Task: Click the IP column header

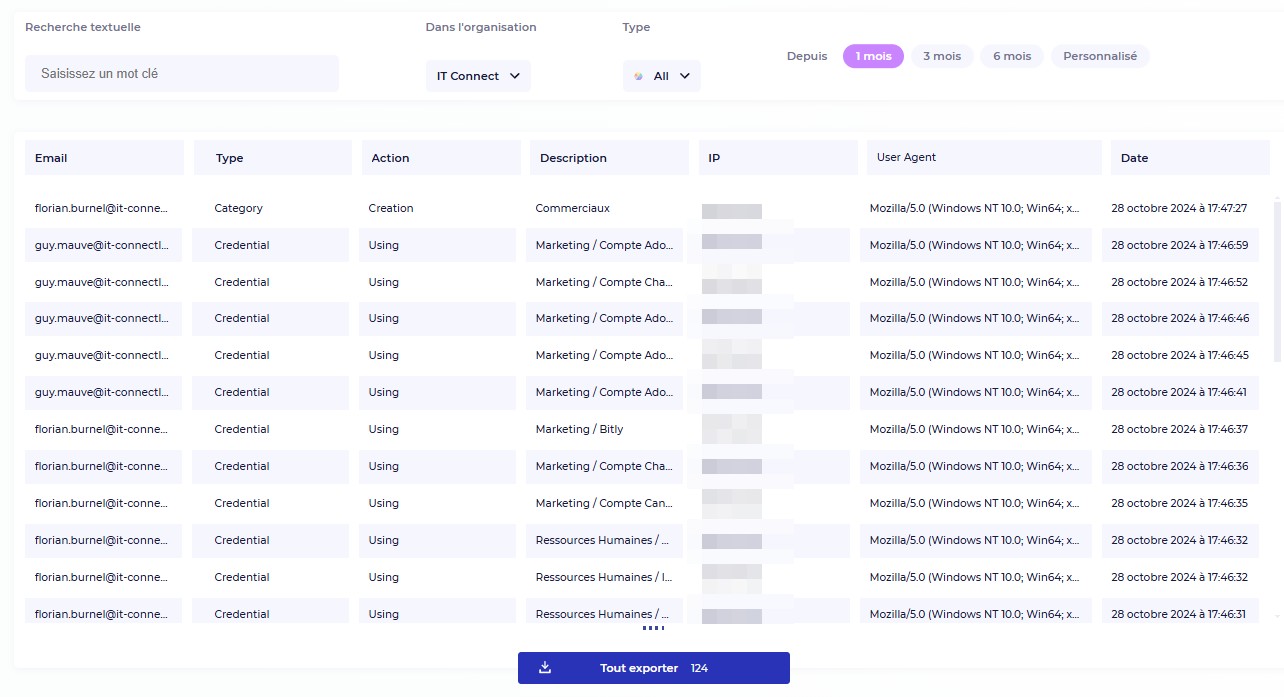Action: [777, 158]
